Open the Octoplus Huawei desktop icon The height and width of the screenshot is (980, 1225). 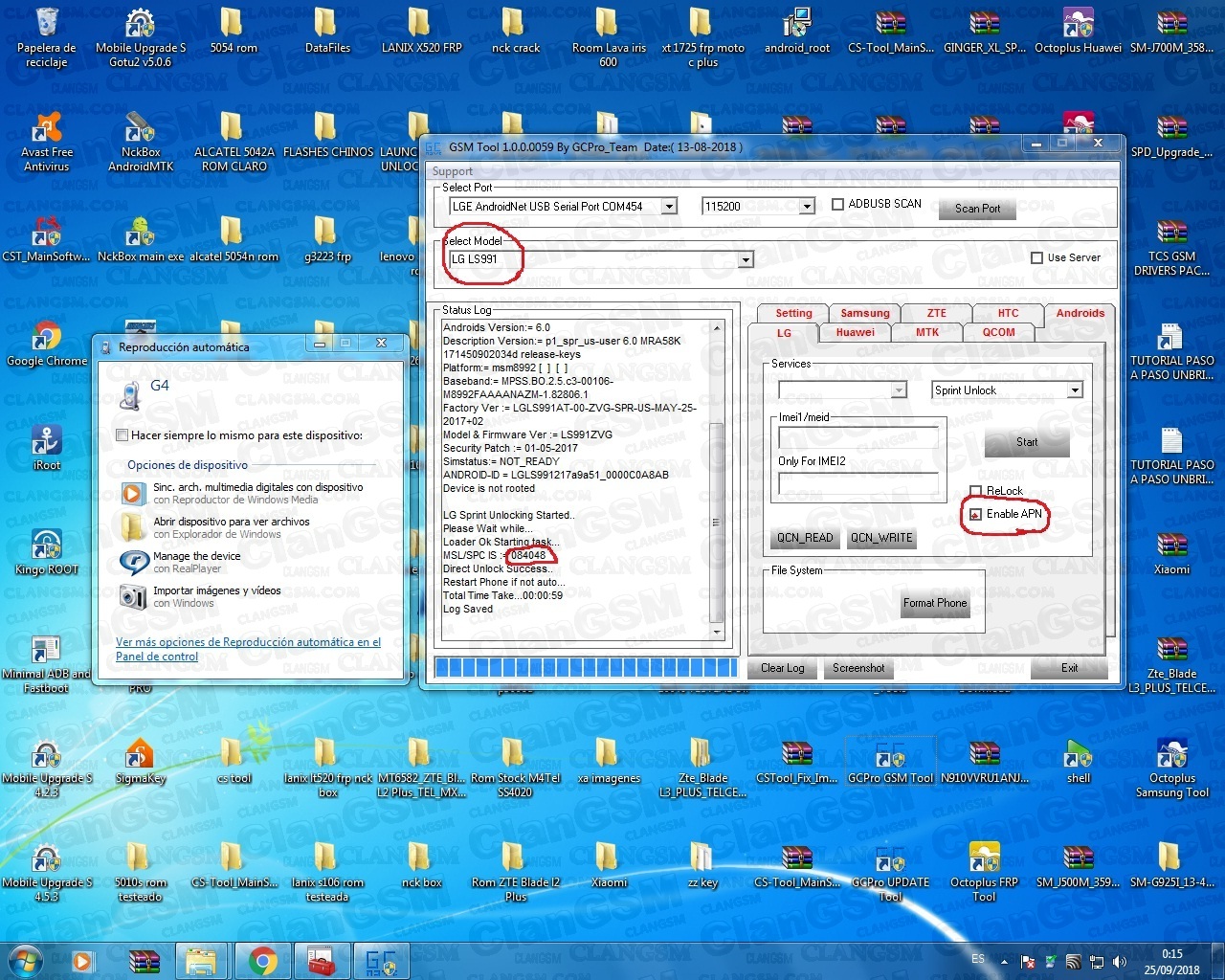(x=1079, y=32)
